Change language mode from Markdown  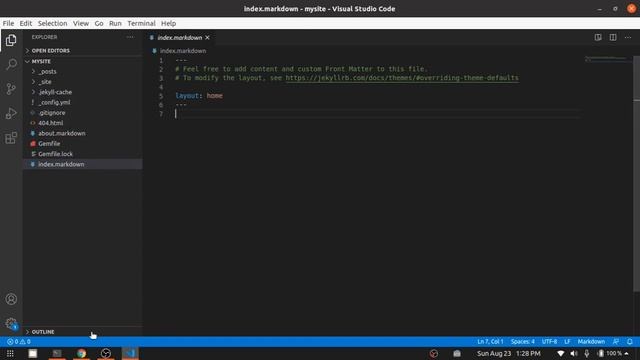click(591, 342)
